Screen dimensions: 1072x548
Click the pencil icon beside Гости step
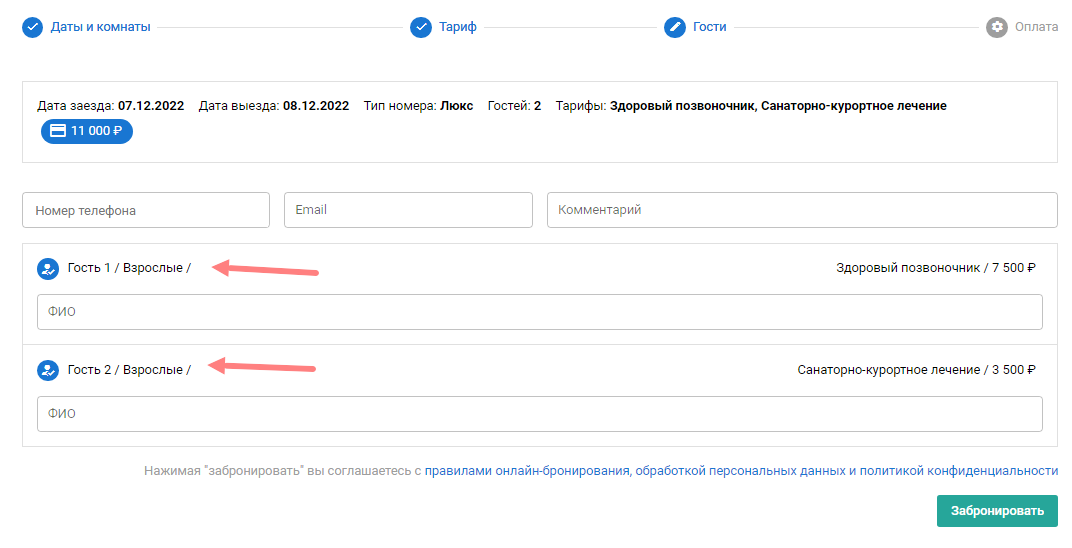click(675, 27)
